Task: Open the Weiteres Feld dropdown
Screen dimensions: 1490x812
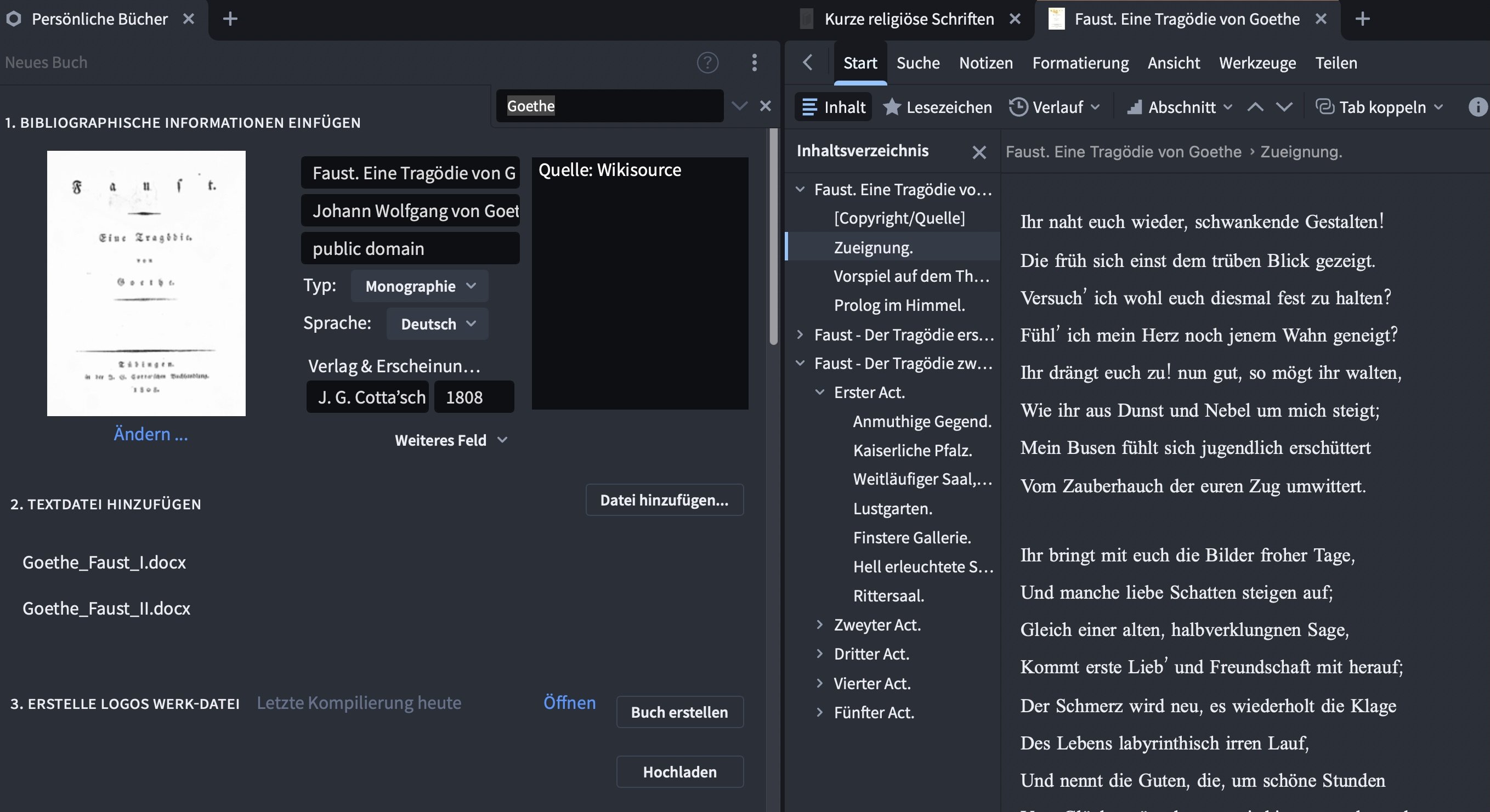Action: [451, 440]
